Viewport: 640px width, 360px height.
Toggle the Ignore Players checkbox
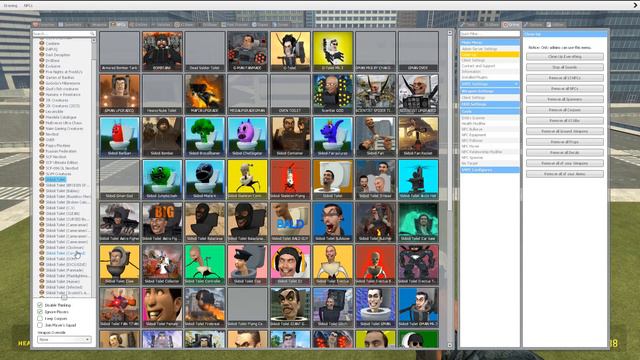pyautogui.click(x=40, y=311)
